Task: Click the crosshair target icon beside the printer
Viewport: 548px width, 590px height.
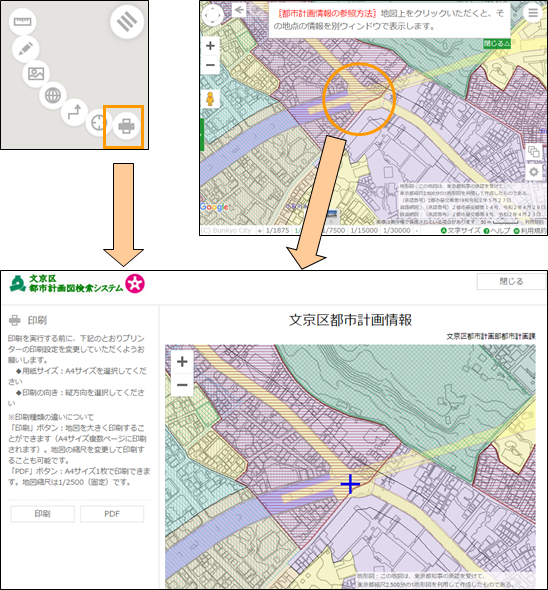Action: coord(98,123)
